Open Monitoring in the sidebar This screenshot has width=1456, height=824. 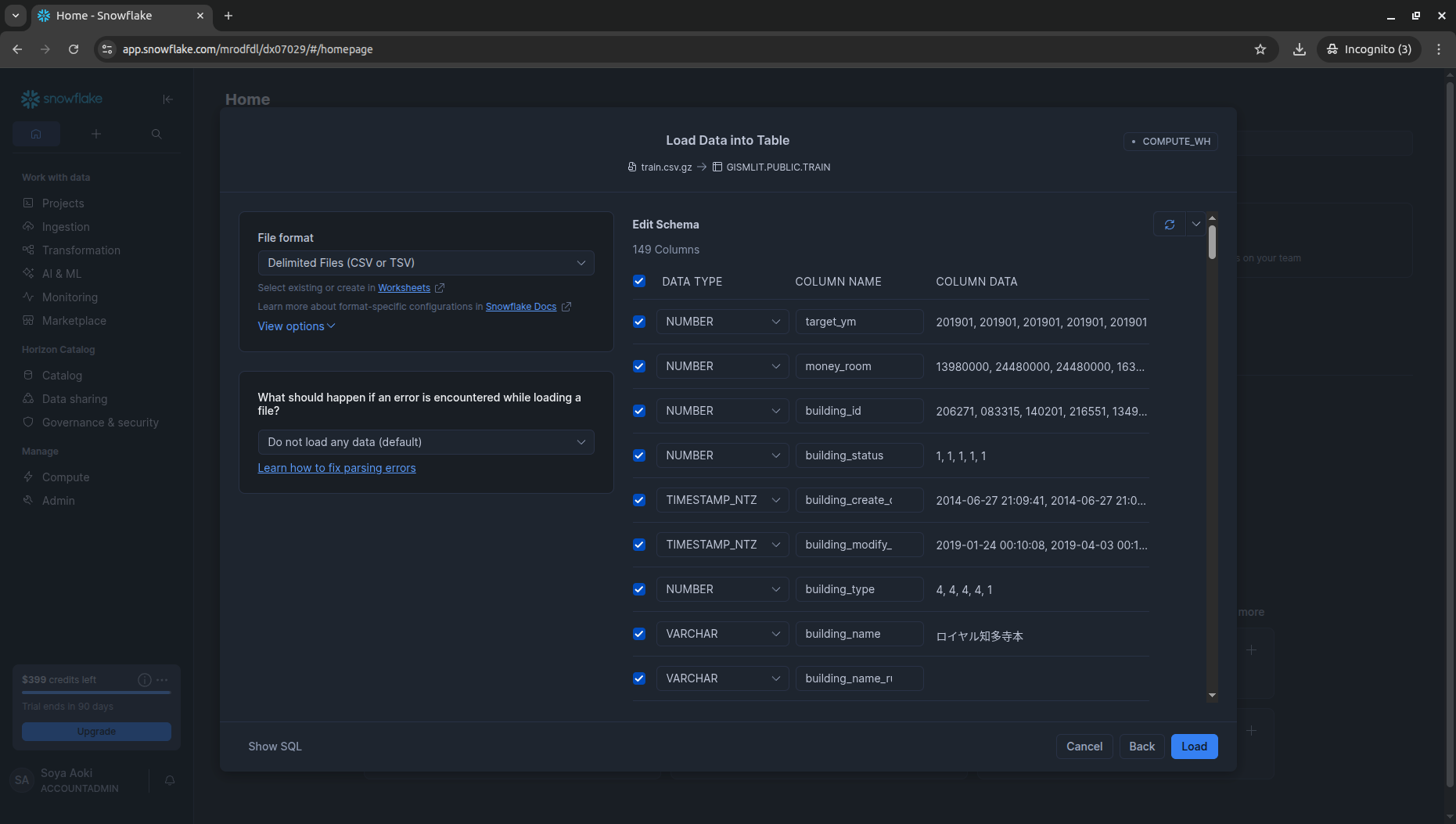point(70,297)
